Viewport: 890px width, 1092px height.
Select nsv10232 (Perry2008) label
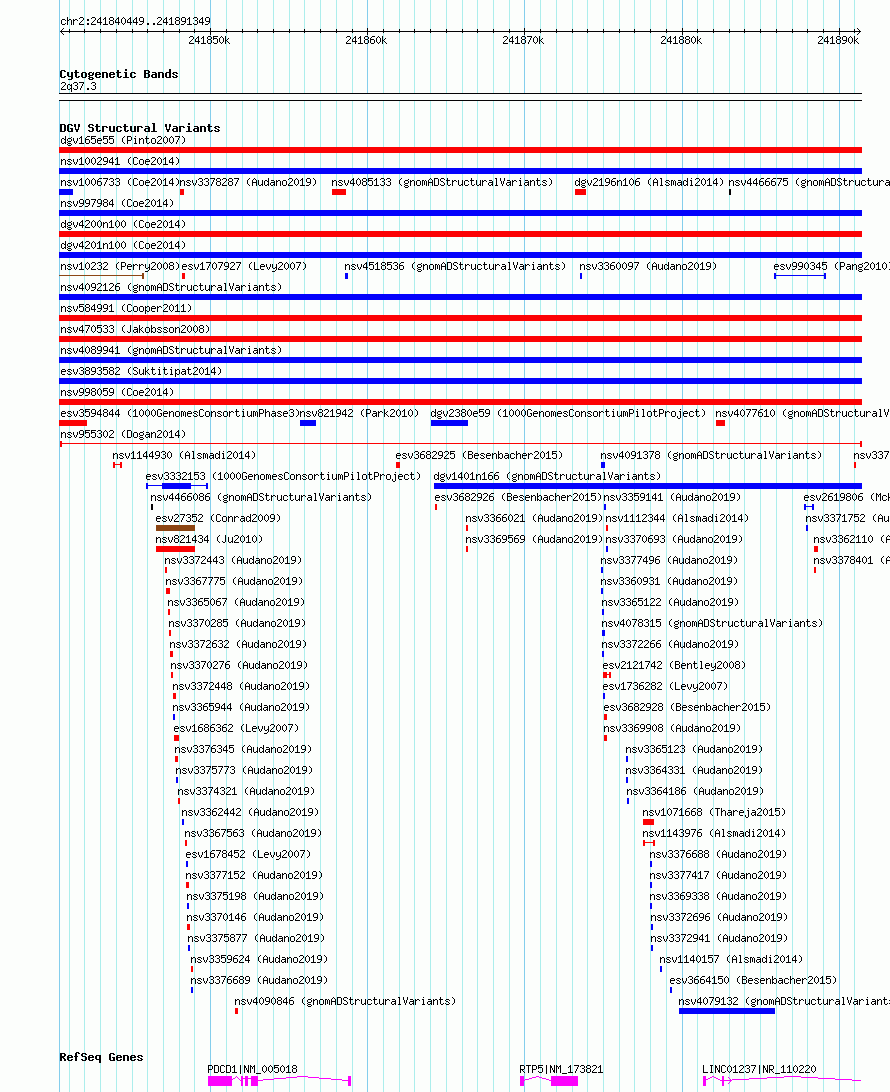[x=120, y=266]
